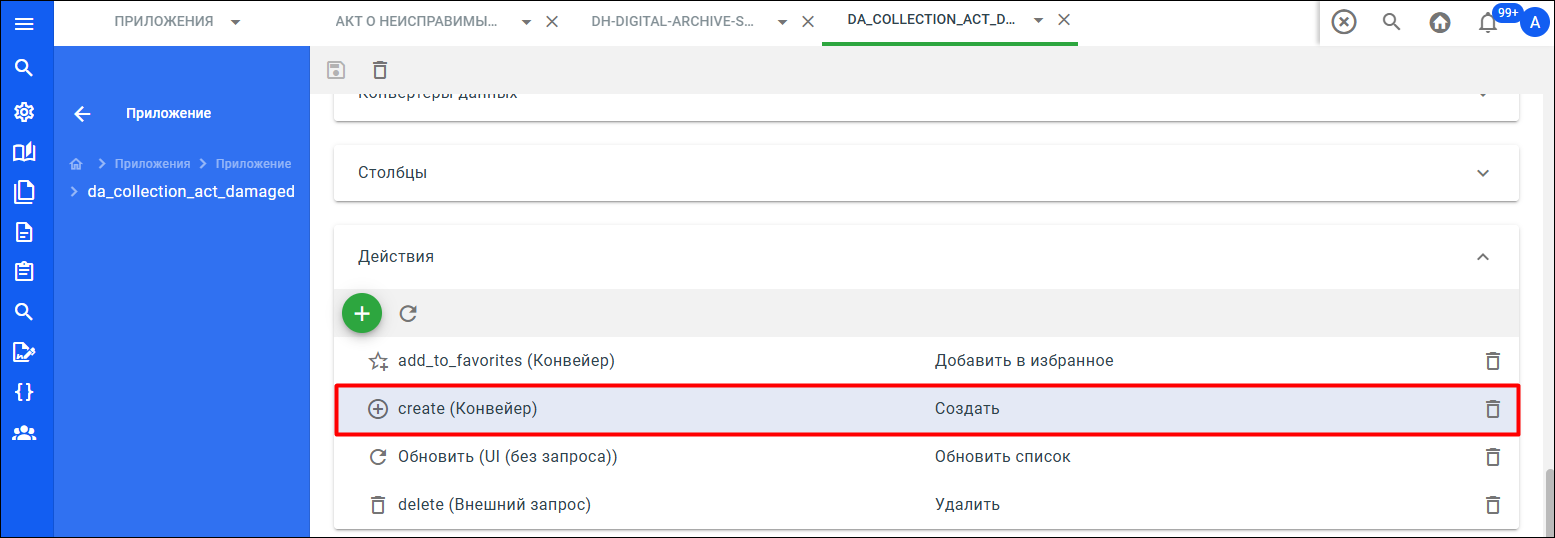The image size is (1555, 538).
Task: Click the green add action button
Action: point(362,313)
